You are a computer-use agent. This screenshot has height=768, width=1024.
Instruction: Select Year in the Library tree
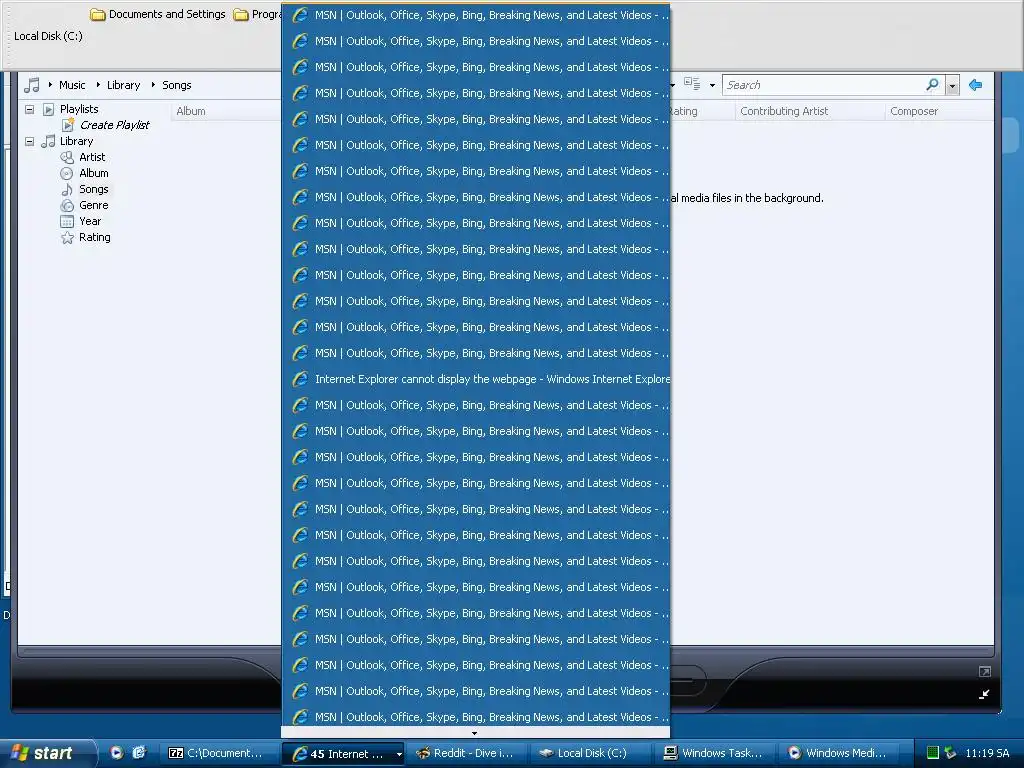[90, 221]
